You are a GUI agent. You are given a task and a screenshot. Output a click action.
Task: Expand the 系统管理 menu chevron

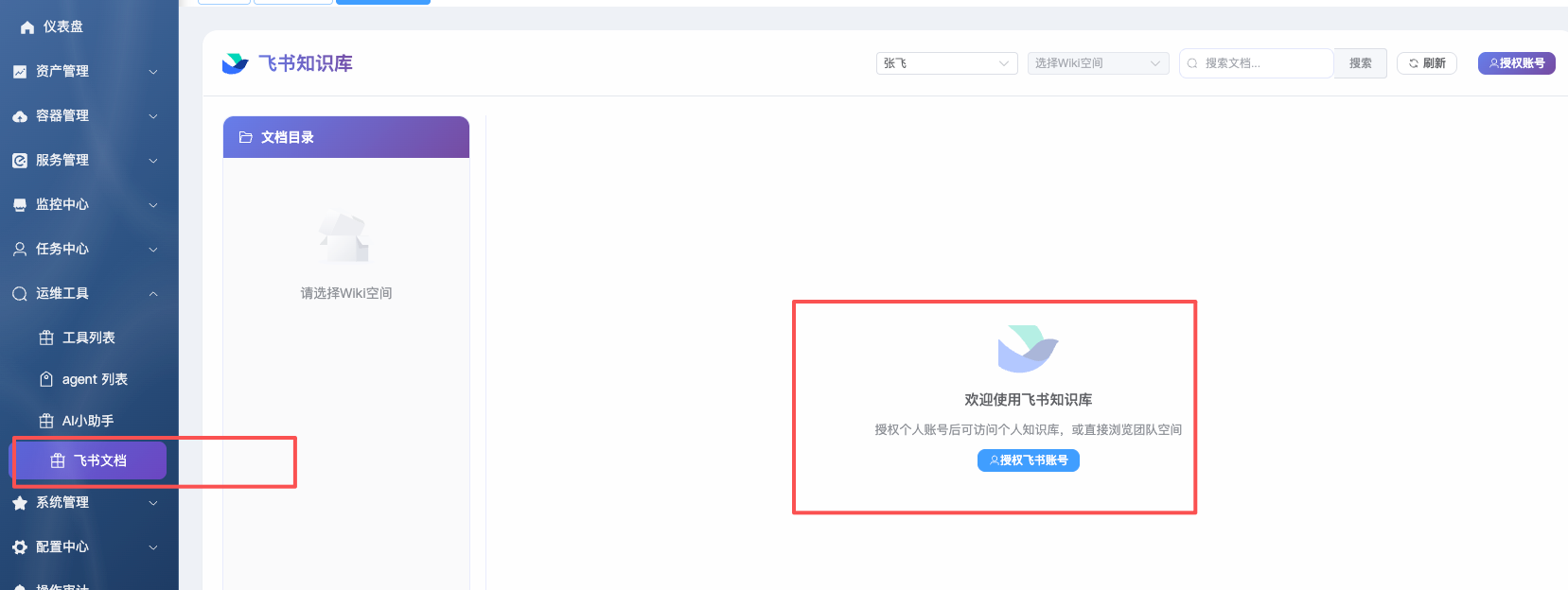pyautogui.click(x=153, y=503)
